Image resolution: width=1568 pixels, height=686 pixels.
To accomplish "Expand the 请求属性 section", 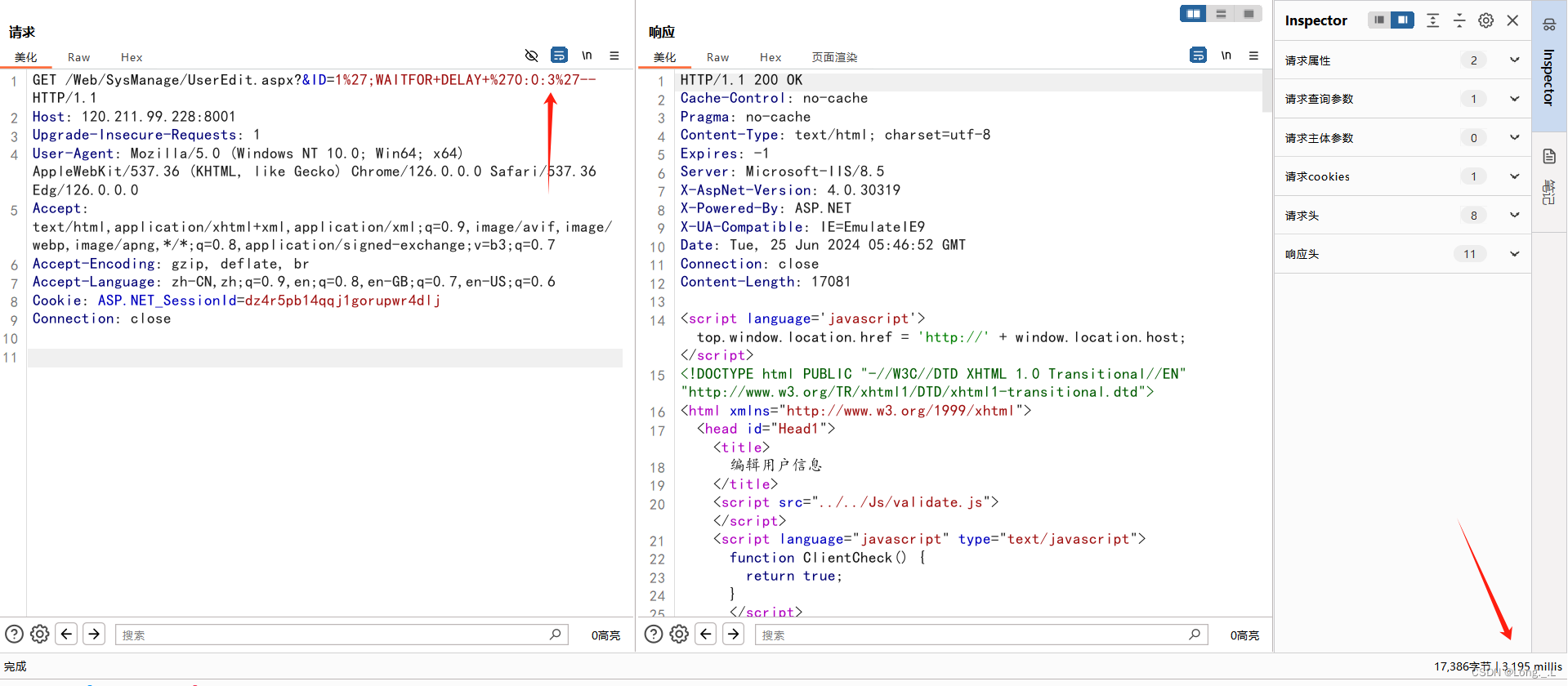I will (1514, 60).
